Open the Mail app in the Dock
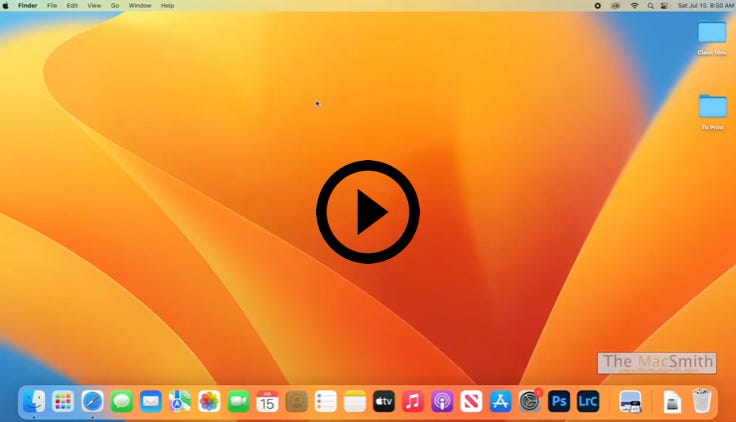 pyautogui.click(x=151, y=401)
